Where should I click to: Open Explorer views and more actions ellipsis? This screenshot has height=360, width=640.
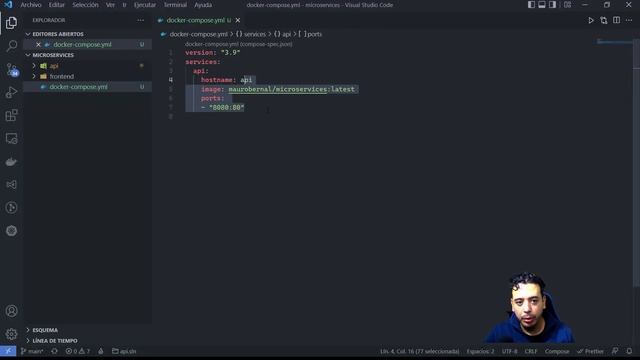140,20
